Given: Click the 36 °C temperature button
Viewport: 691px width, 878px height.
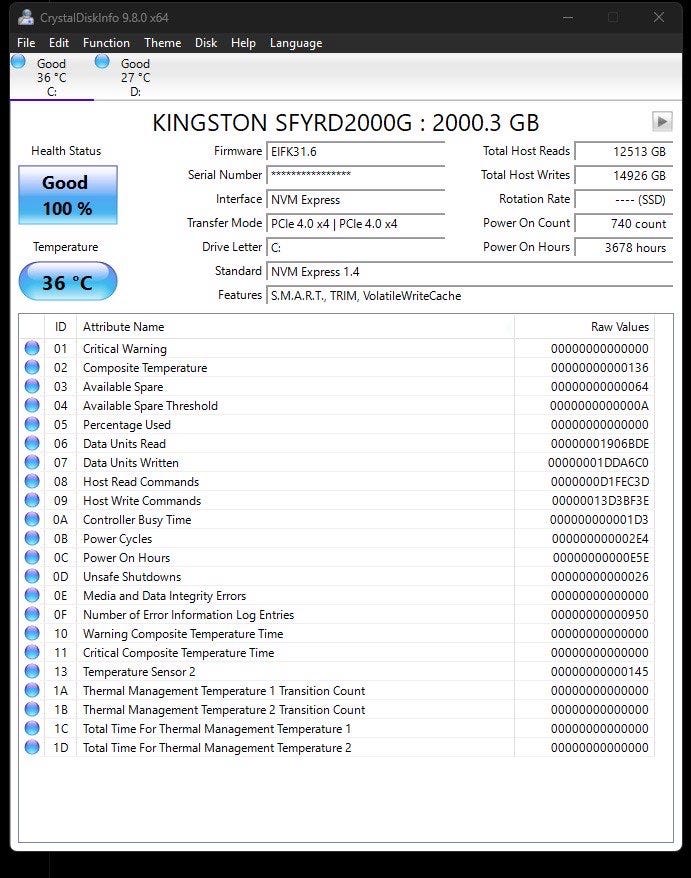Looking at the screenshot, I should 68,281.
